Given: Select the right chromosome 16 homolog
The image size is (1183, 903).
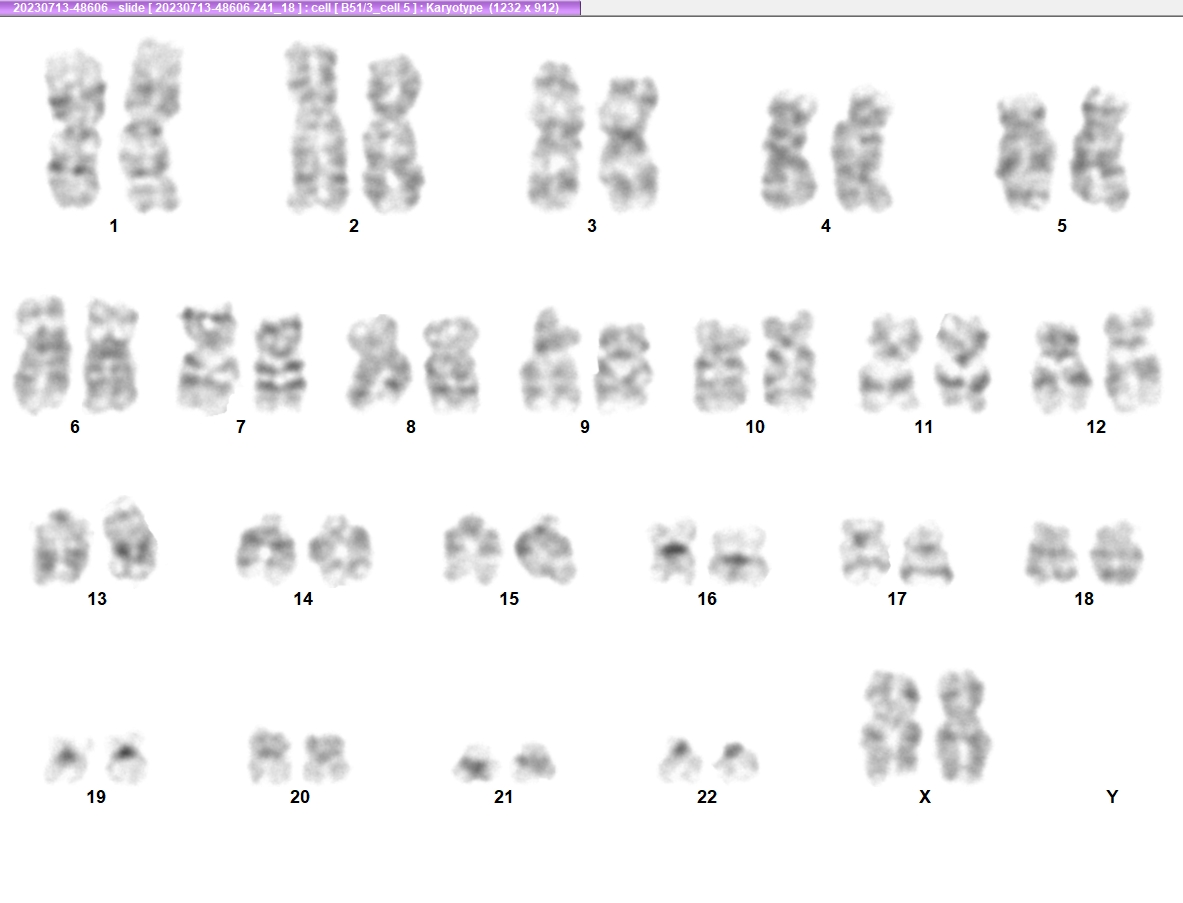Looking at the screenshot, I should coord(739,556).
